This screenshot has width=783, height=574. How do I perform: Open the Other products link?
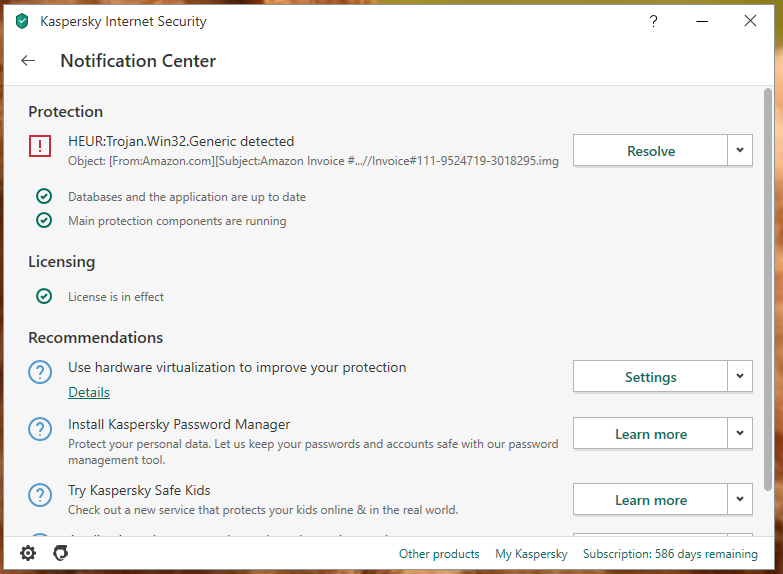(439, 554)
